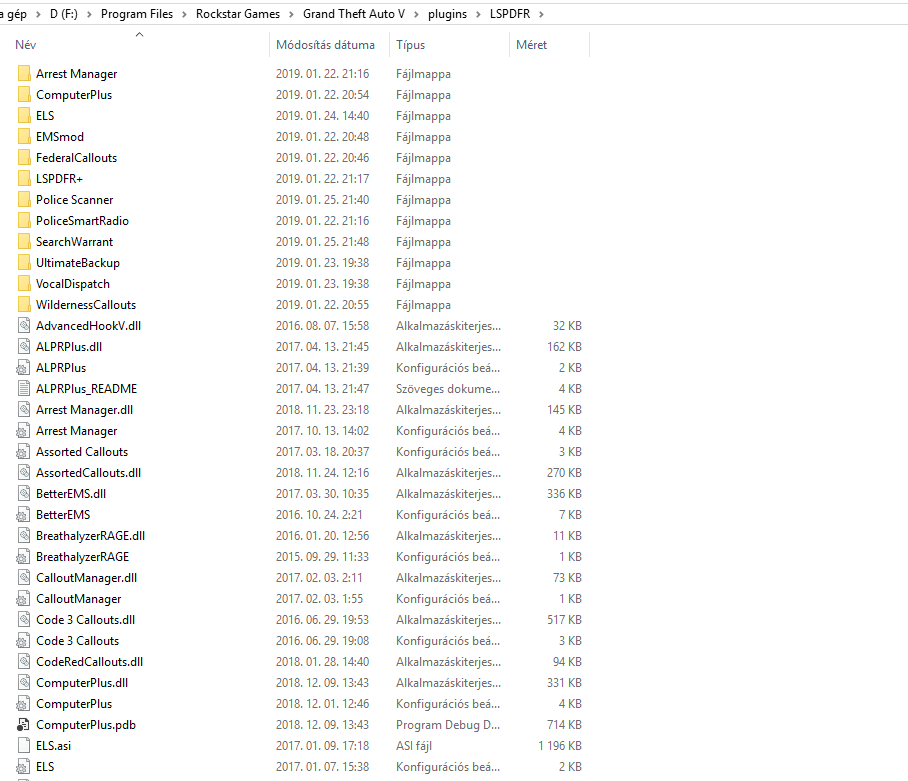Click the Code 3 Callouts.dll icon
The width and height of the screenshot is (908, 781).
(24, 619)
